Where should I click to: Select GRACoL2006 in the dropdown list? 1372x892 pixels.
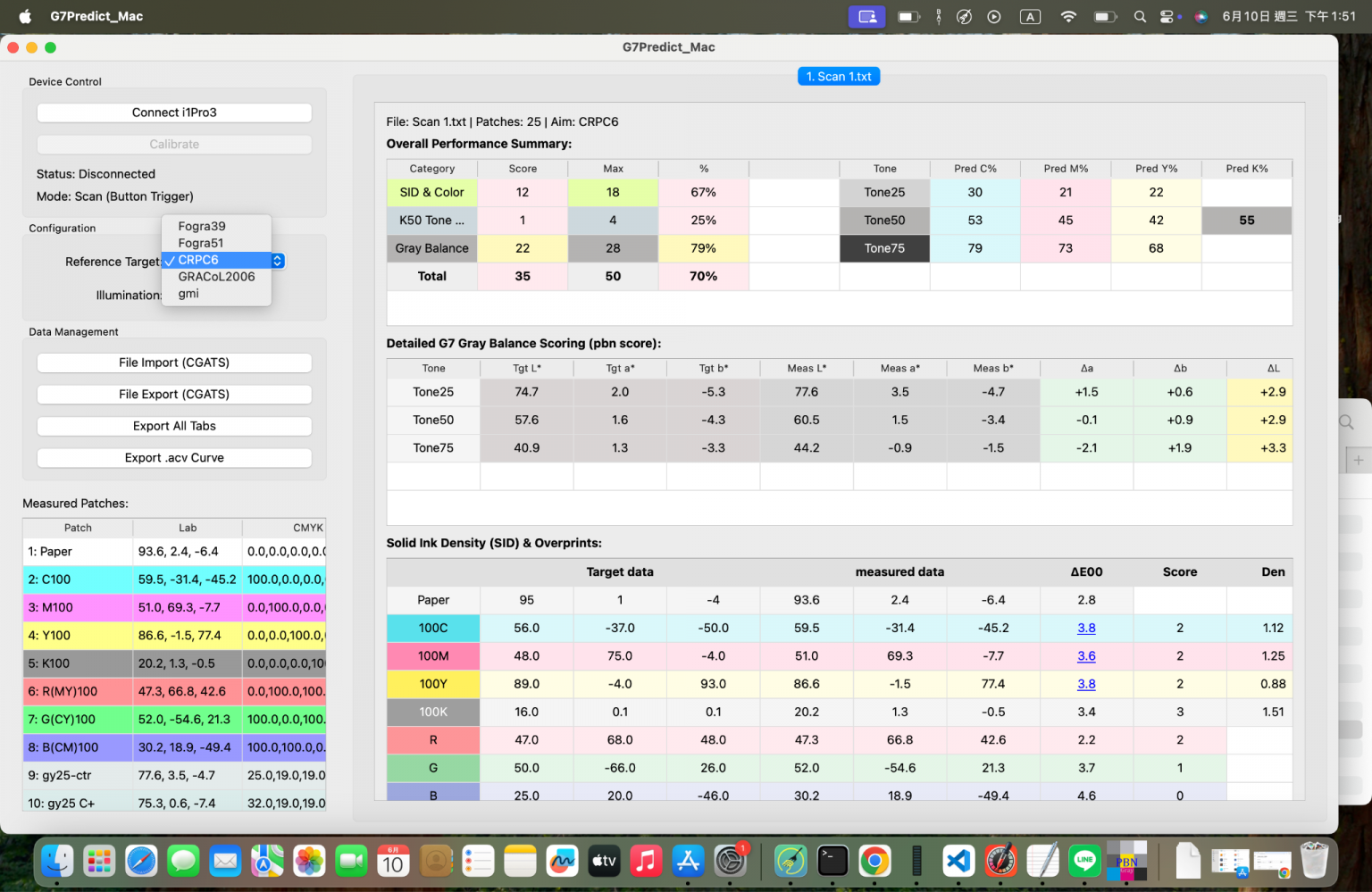pos(216,277)
